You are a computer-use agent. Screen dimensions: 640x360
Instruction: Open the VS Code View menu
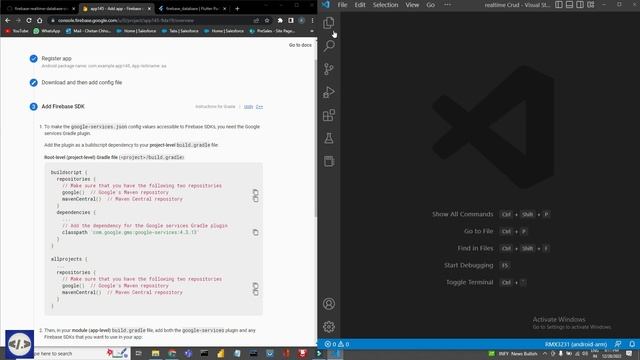click(412, 5)
